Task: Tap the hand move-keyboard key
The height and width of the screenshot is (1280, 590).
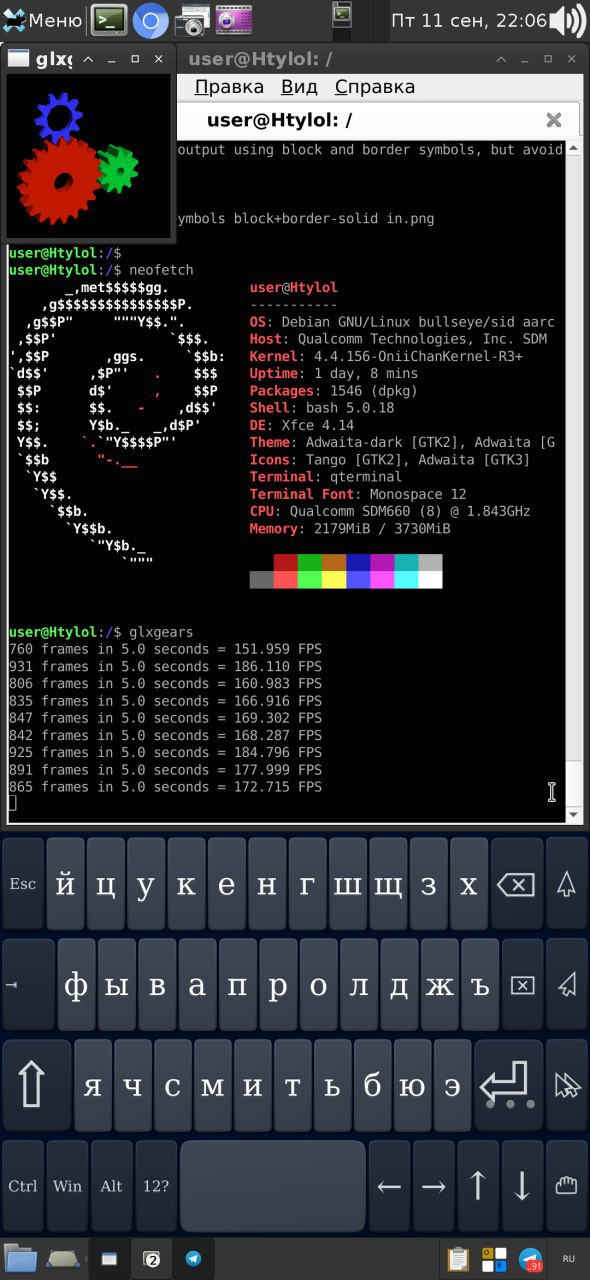Action: [x=566, y=1186]
